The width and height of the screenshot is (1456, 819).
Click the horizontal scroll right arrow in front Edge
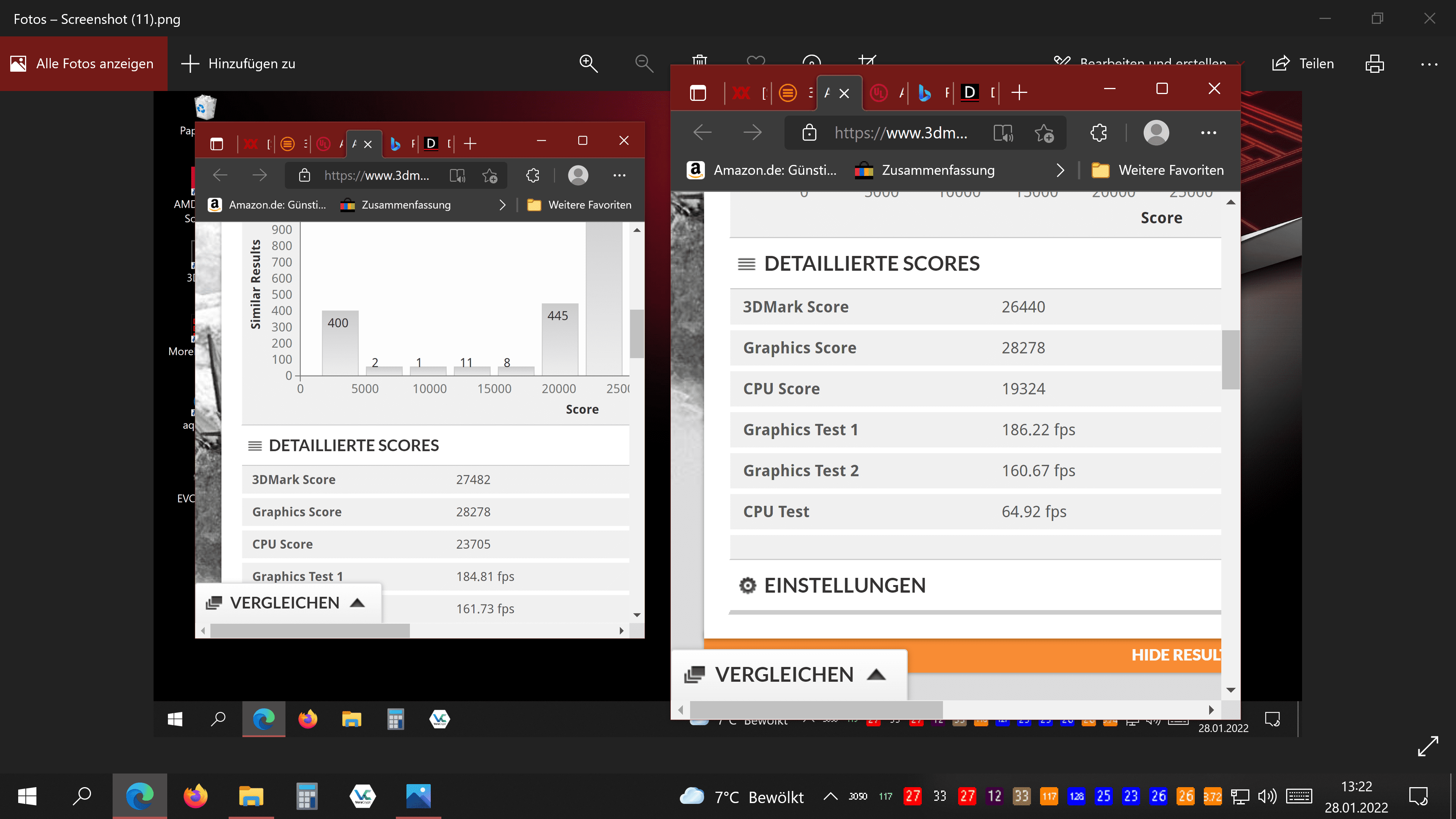click(x=1211, y=709)
